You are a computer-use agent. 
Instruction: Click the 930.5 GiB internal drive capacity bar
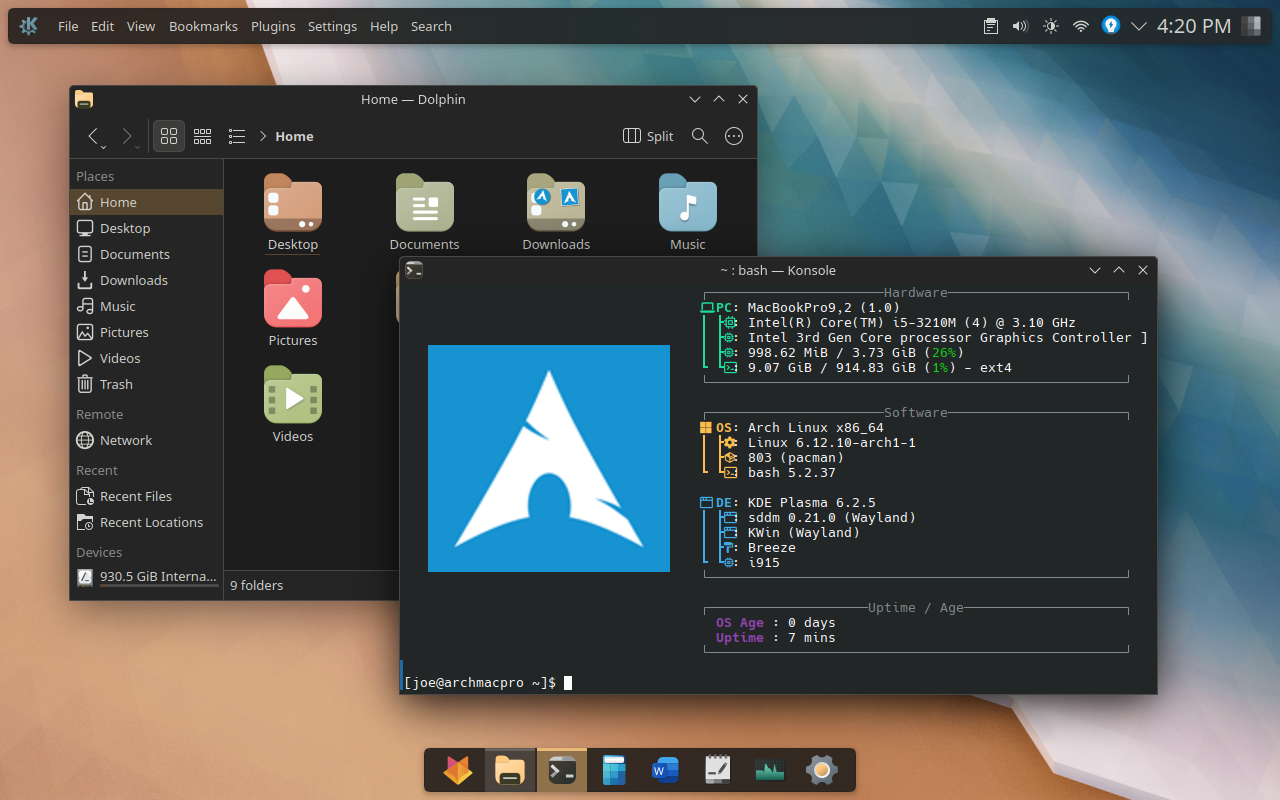tap(158, 586)
